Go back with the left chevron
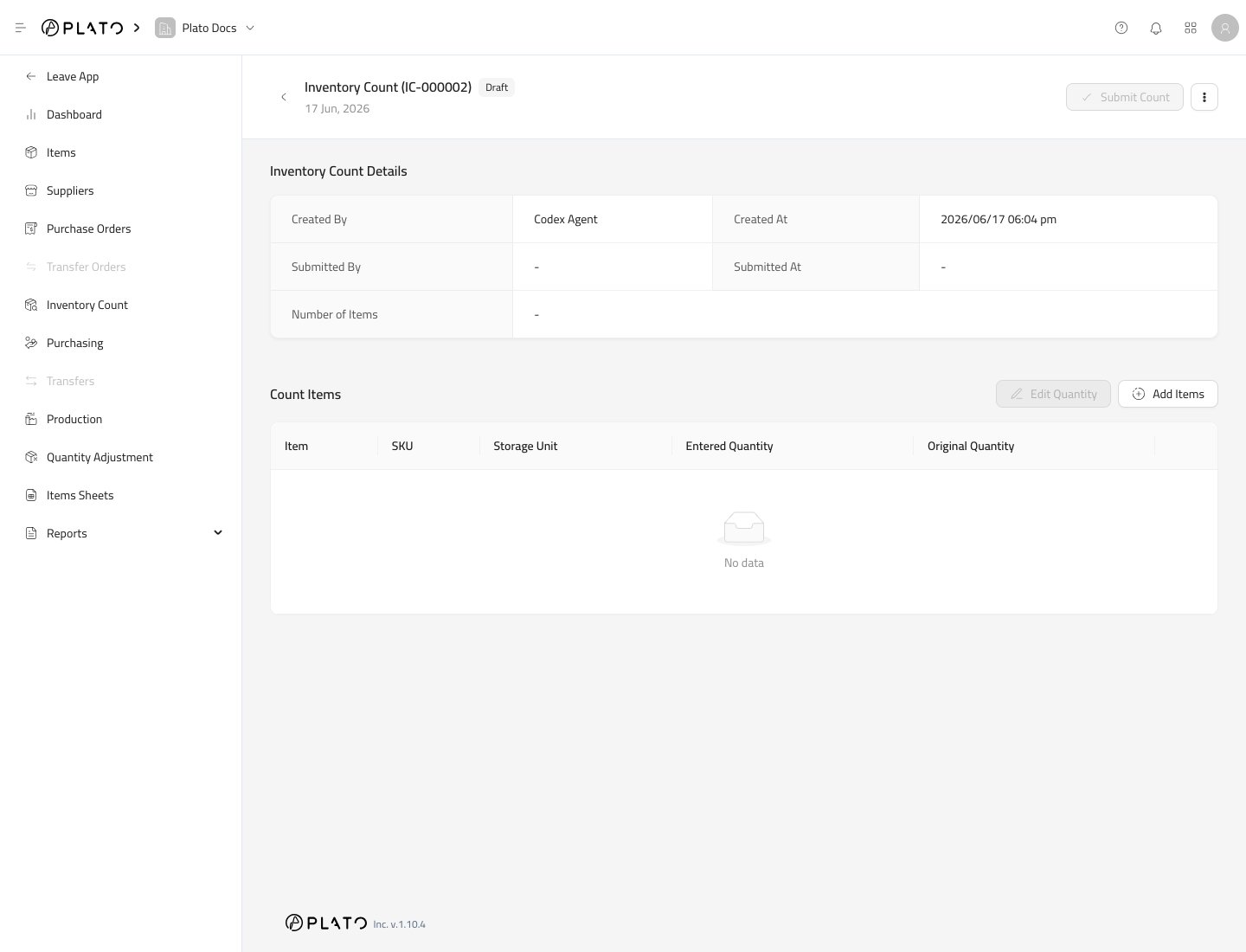 pyautogui.click(x=284, y=97)
